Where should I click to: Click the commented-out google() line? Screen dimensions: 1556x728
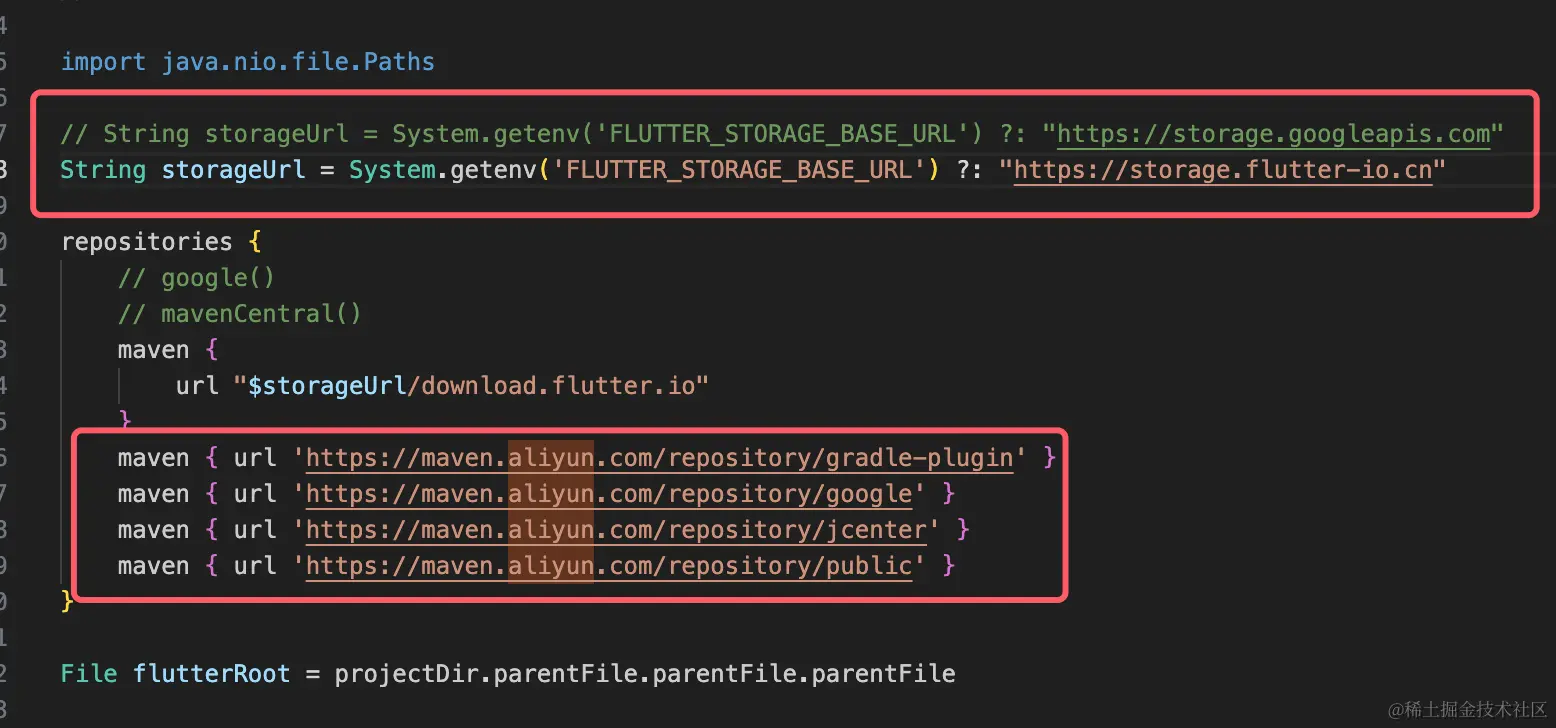pos(196,278)
